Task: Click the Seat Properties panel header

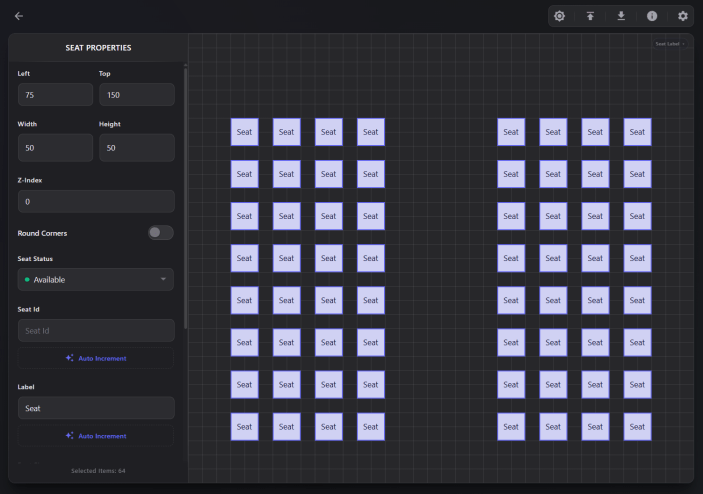Action: (x=98, y=48)
